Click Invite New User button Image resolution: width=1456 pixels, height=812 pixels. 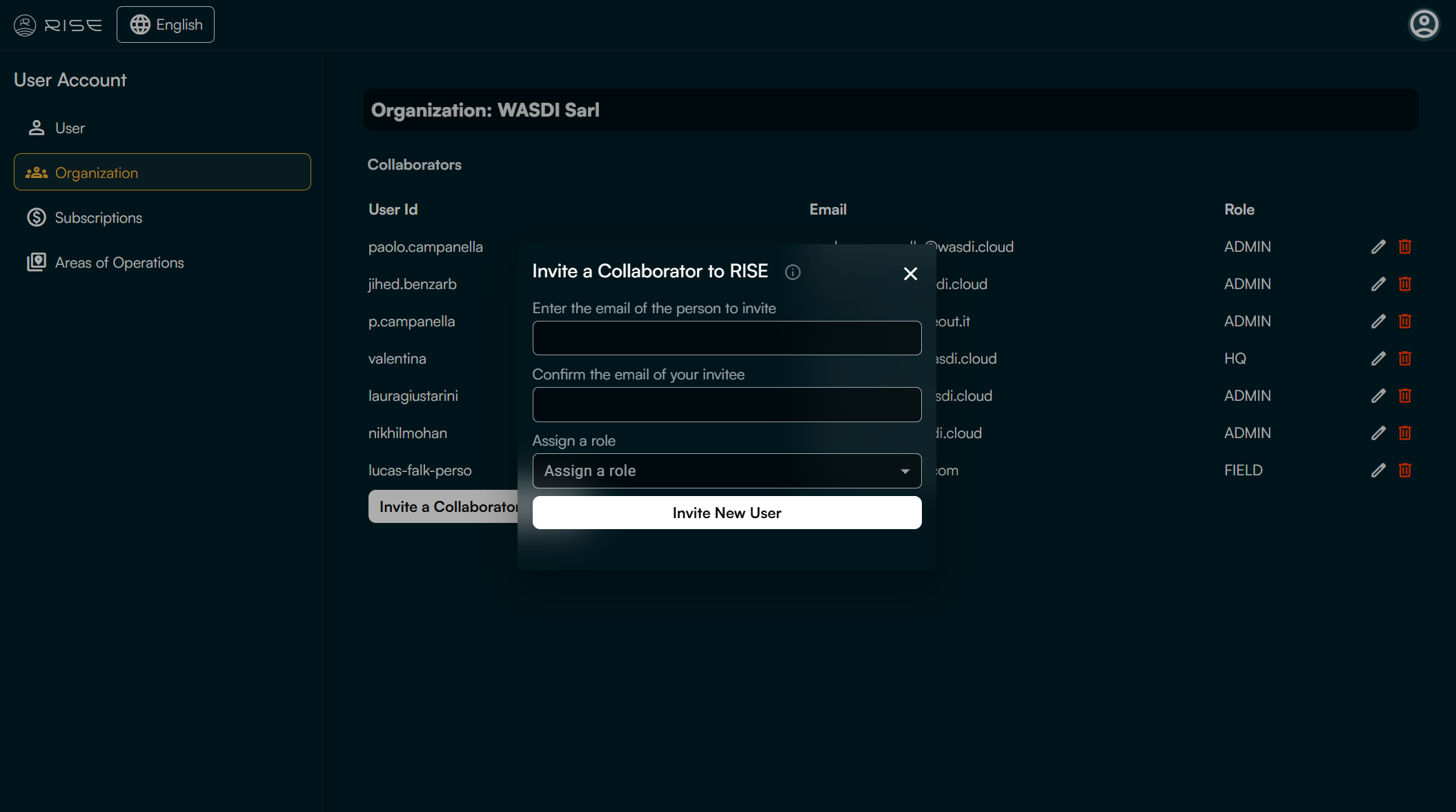pyautogui.click(x=727, y=513)
